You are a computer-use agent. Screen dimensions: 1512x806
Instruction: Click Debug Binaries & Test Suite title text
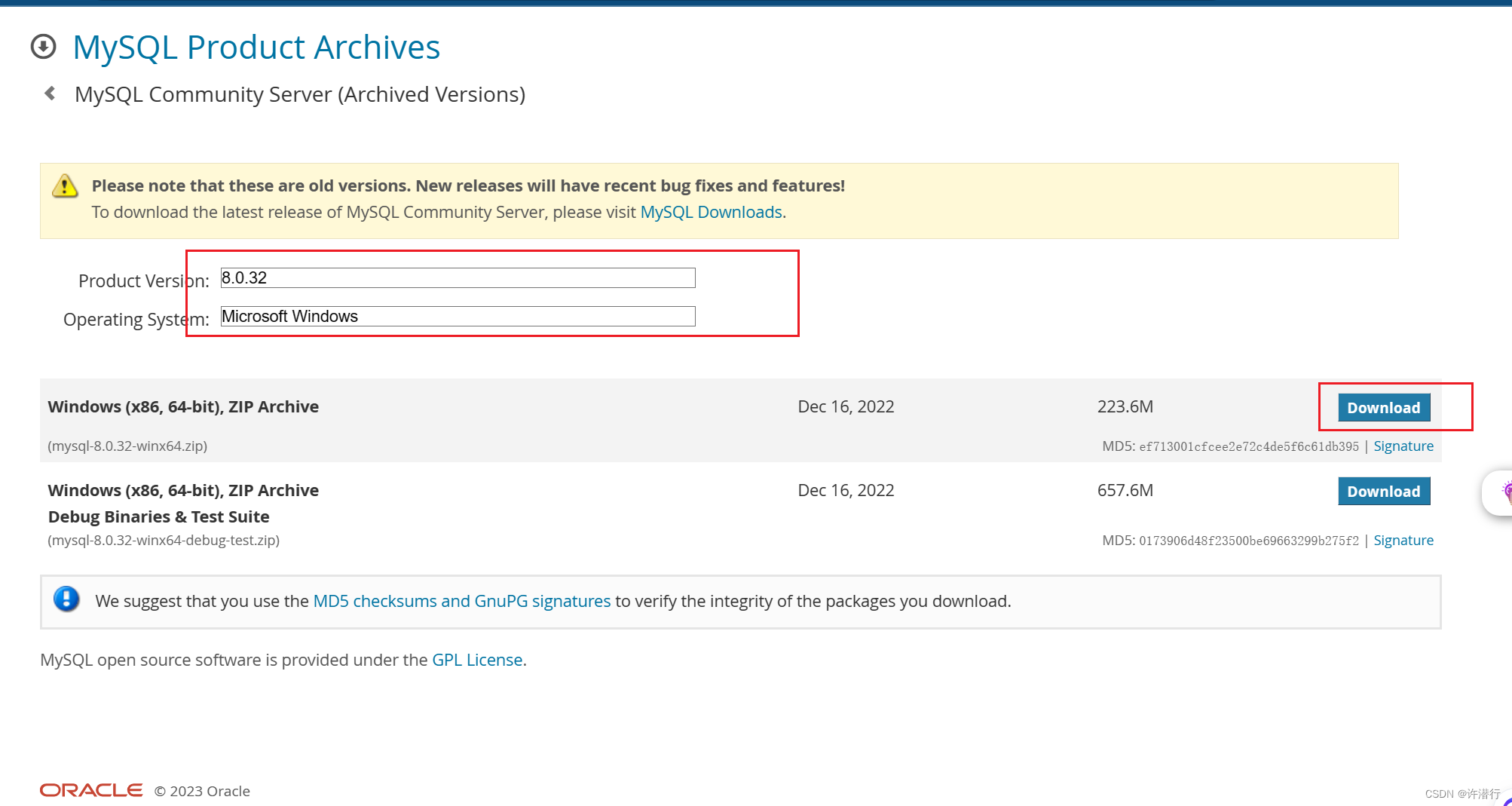[x=158, y=516]
